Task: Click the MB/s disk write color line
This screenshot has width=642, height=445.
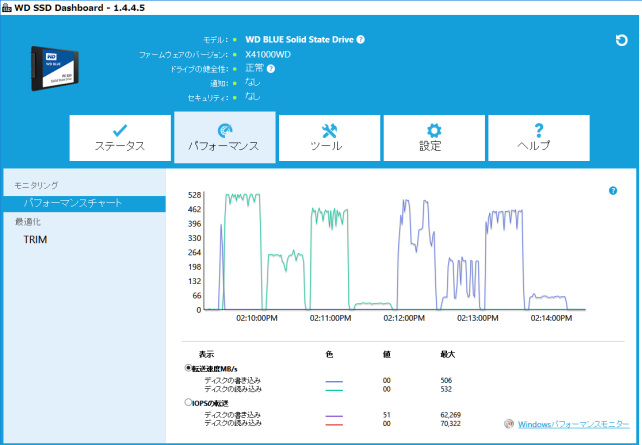Action: [334, 382]
